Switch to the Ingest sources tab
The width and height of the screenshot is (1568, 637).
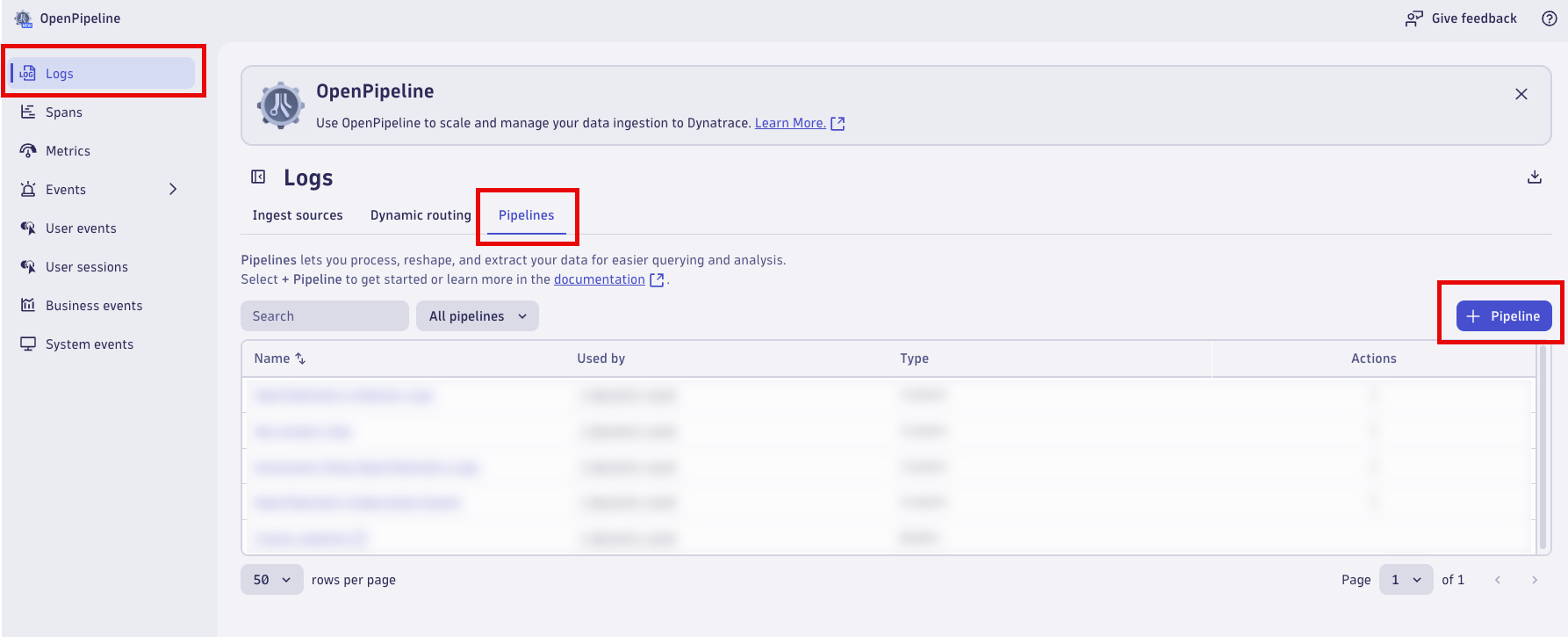pos(298,215)
